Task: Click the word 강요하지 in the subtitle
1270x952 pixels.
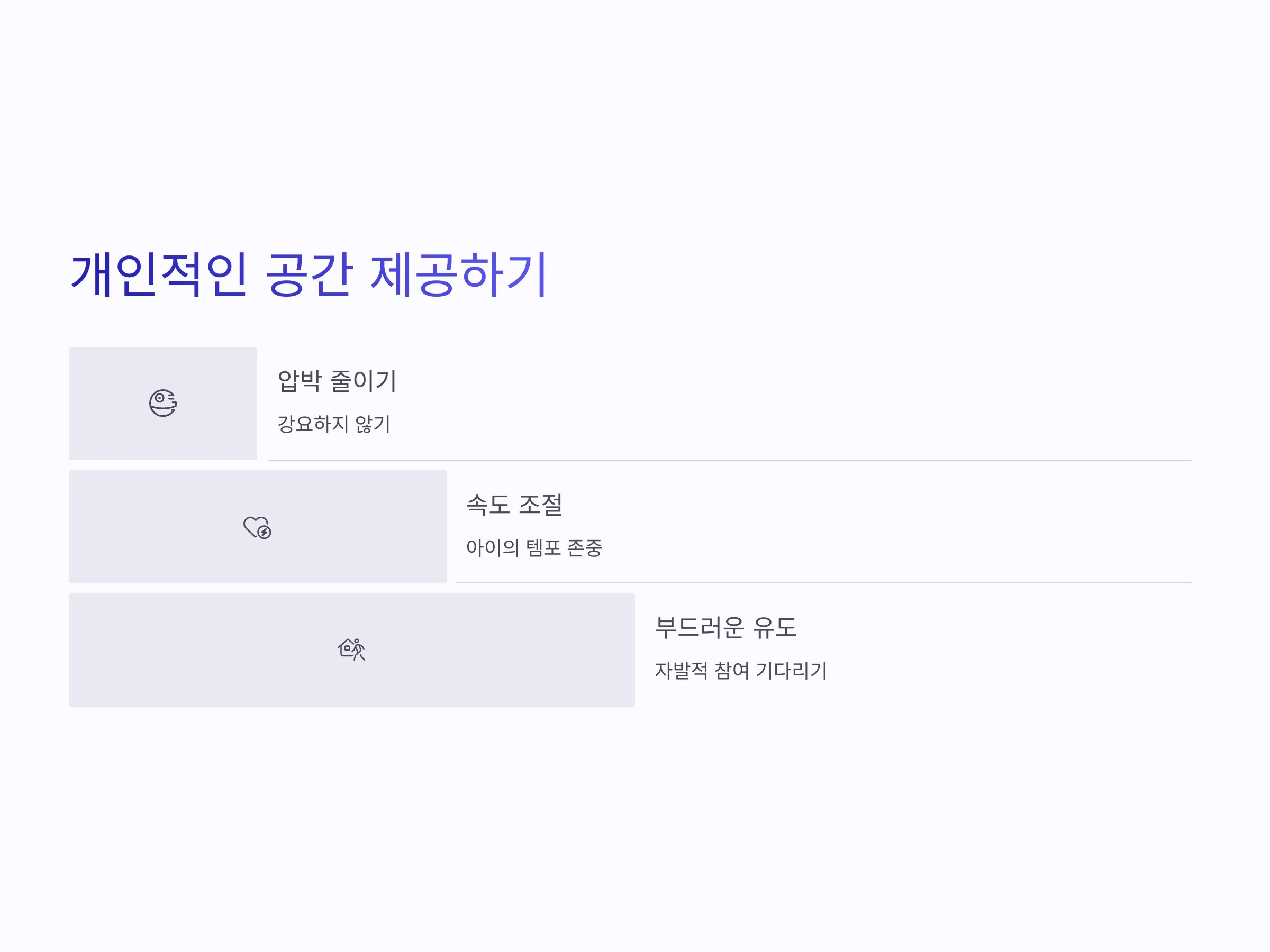Action: (313, 424)
